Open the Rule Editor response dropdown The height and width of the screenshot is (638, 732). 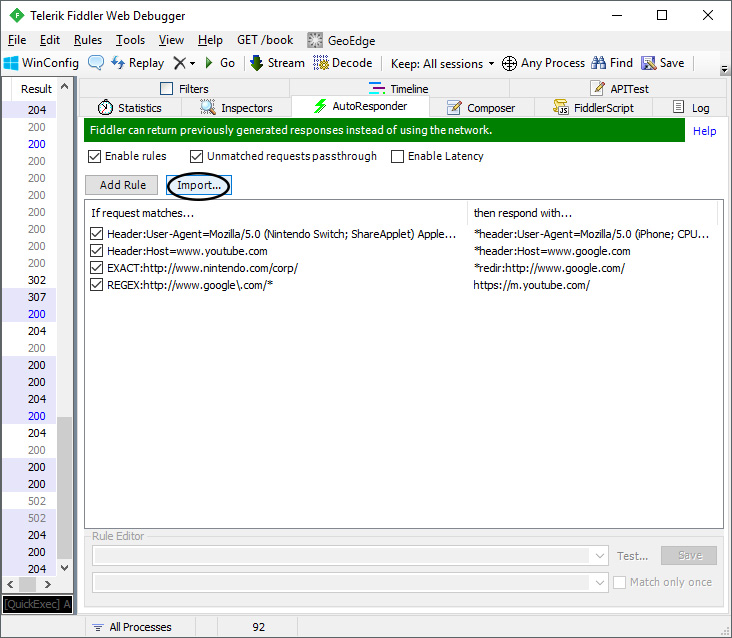coord(599,582)
